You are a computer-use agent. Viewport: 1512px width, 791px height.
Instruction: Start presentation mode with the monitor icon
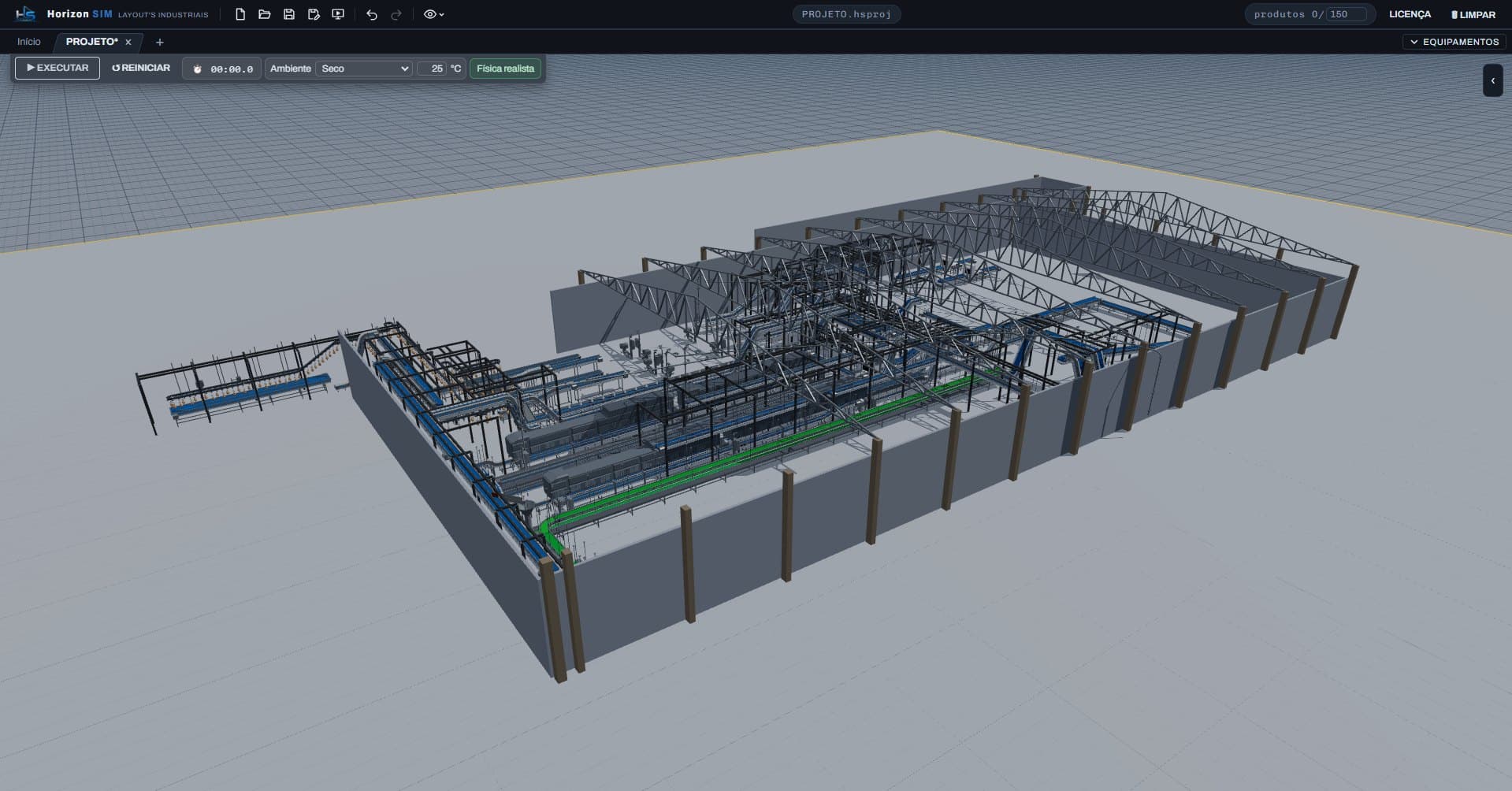pyautogui.click(x=338, y=14)
